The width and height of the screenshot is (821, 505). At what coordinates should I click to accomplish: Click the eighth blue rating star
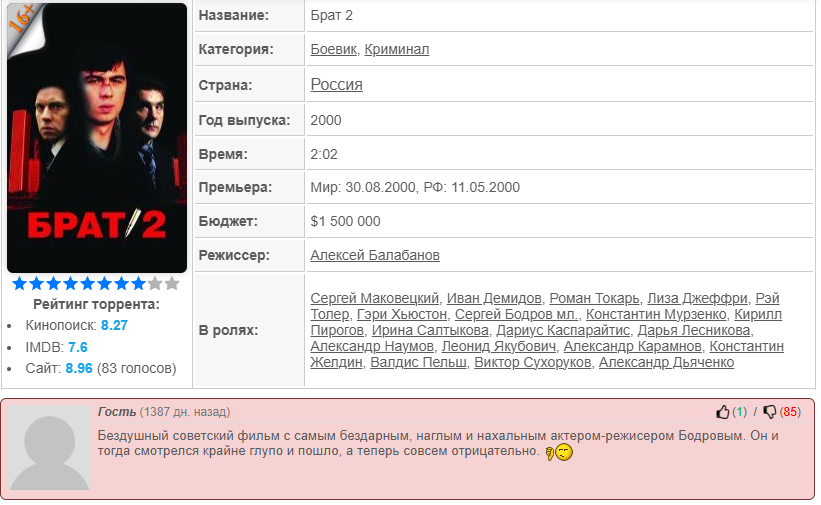tap(138, 284)
